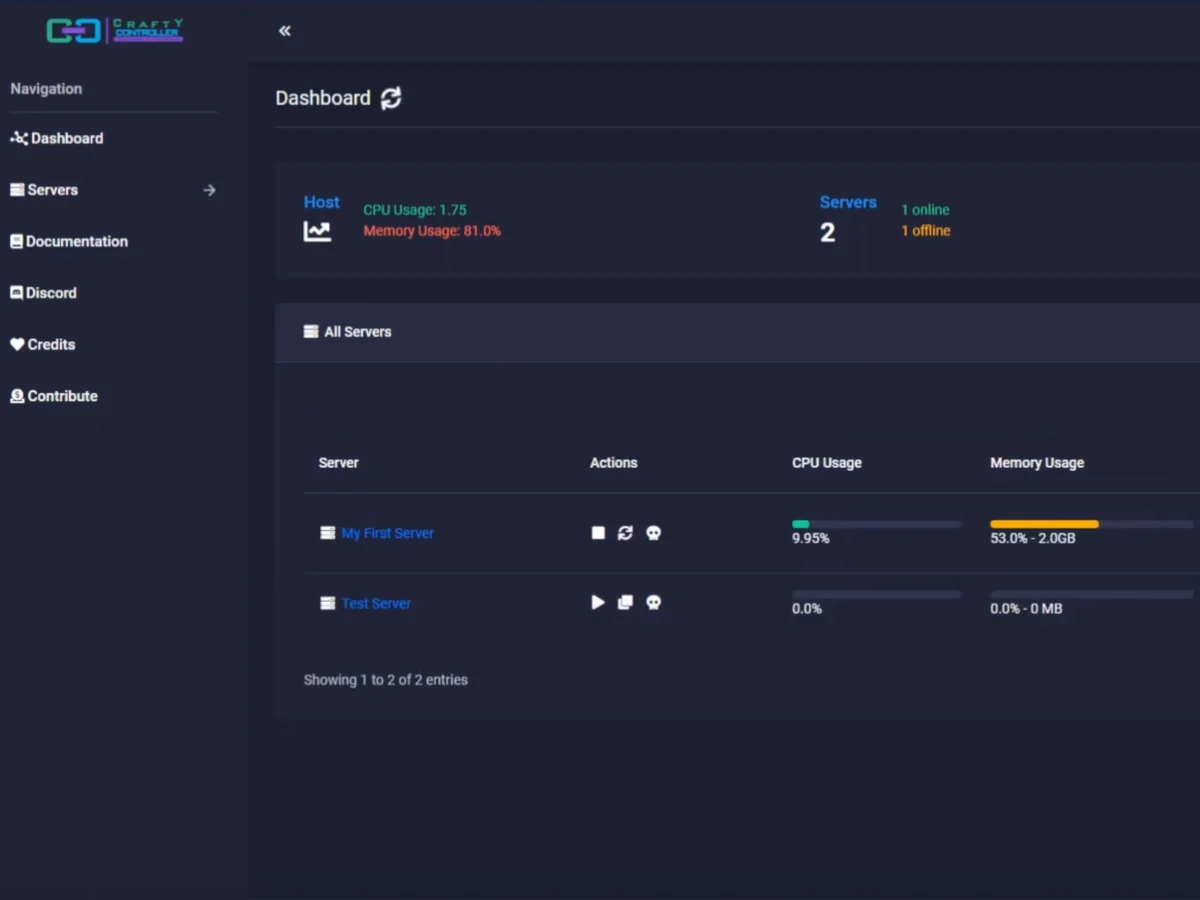Image resolution: width=1200 pixels, height=900 pixels.
Task: Click 'Showing 1 to 2 of 2 entries'
Action: click(386, 680)
